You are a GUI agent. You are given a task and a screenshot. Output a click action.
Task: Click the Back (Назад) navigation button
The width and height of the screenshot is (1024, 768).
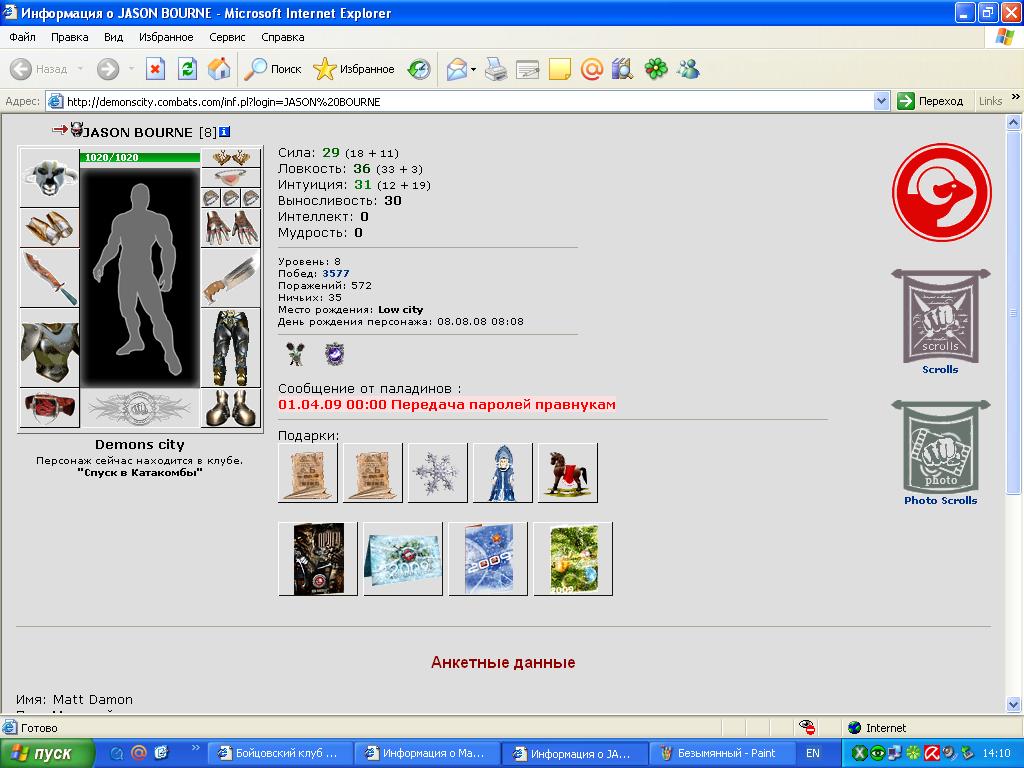[x=39, y=69]
